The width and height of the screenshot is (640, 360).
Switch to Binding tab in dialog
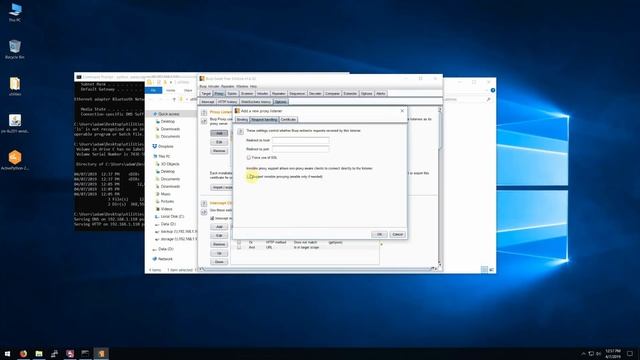coord(242,120)
